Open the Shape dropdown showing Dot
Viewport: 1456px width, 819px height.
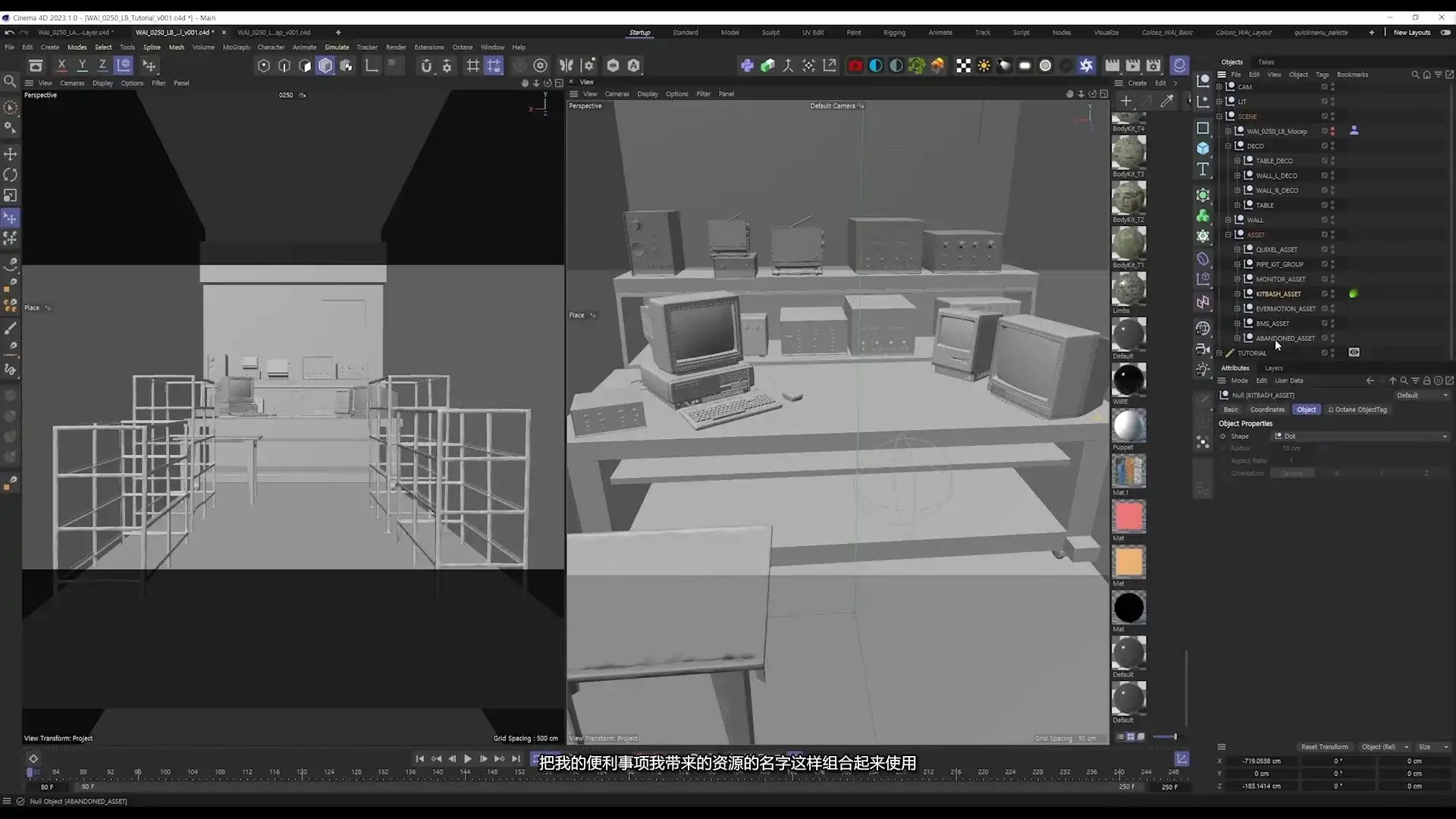1361,437
